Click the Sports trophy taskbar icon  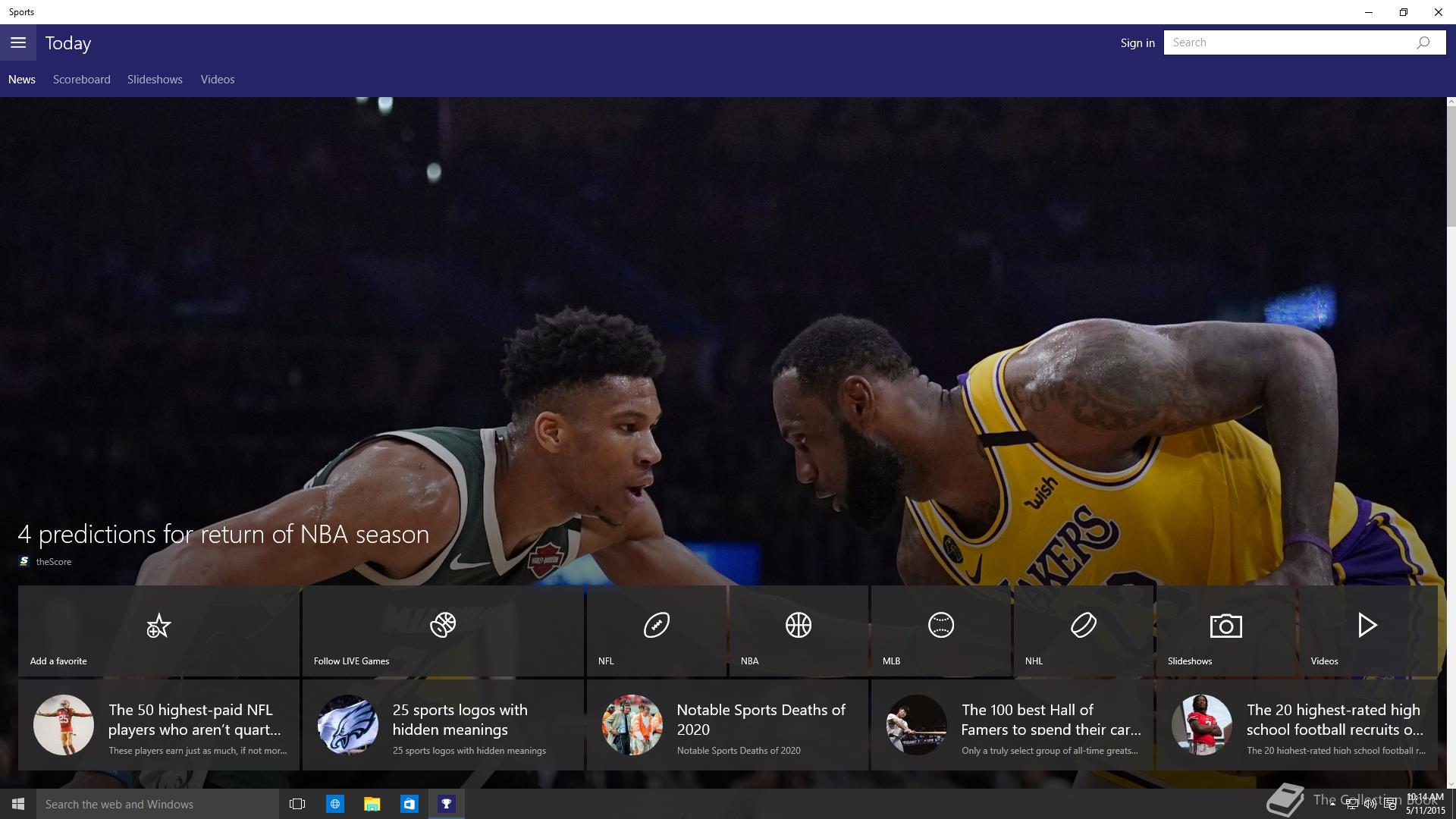click(447, 804)
